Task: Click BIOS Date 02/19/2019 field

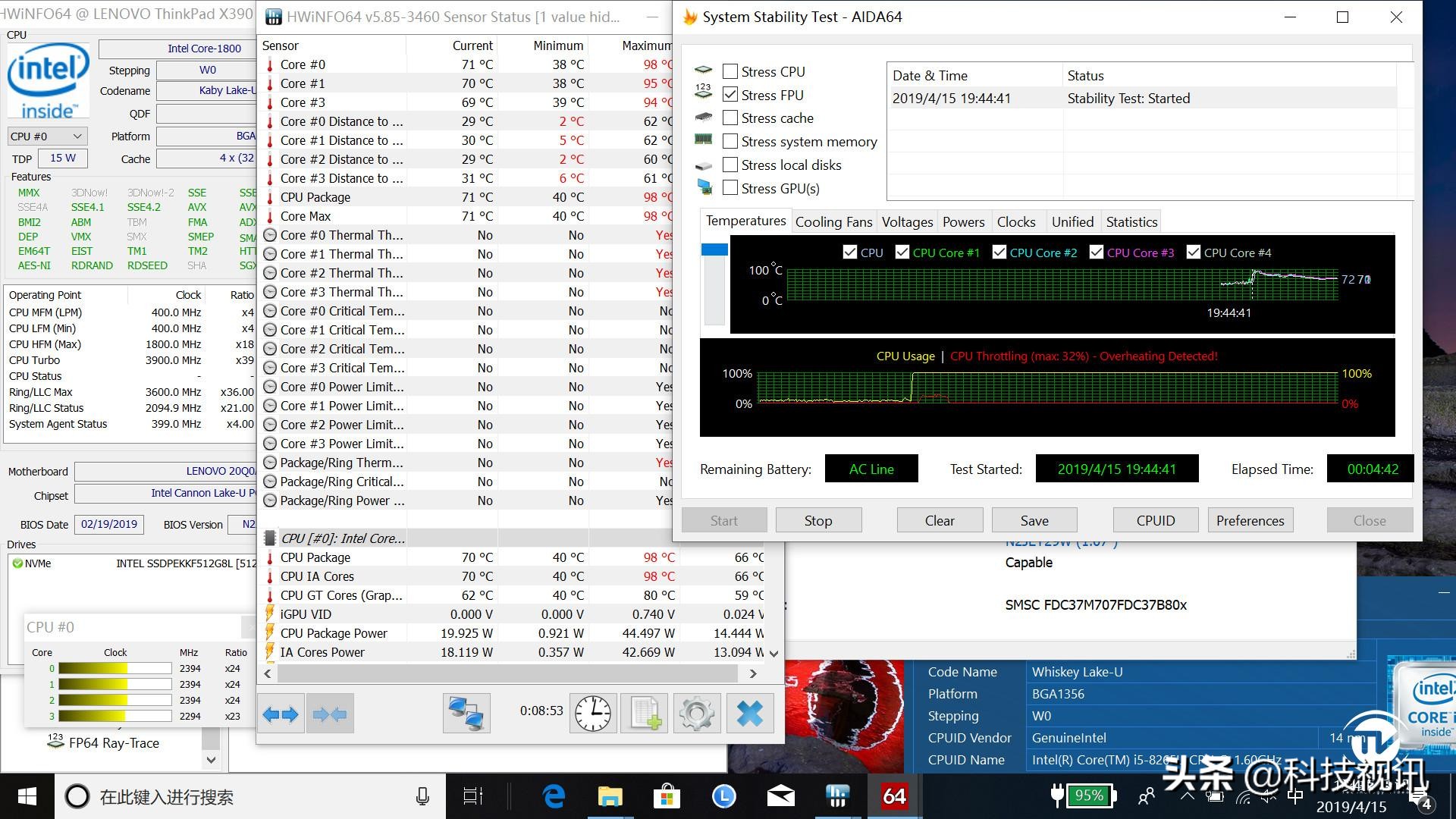Action: click(109, 524)
